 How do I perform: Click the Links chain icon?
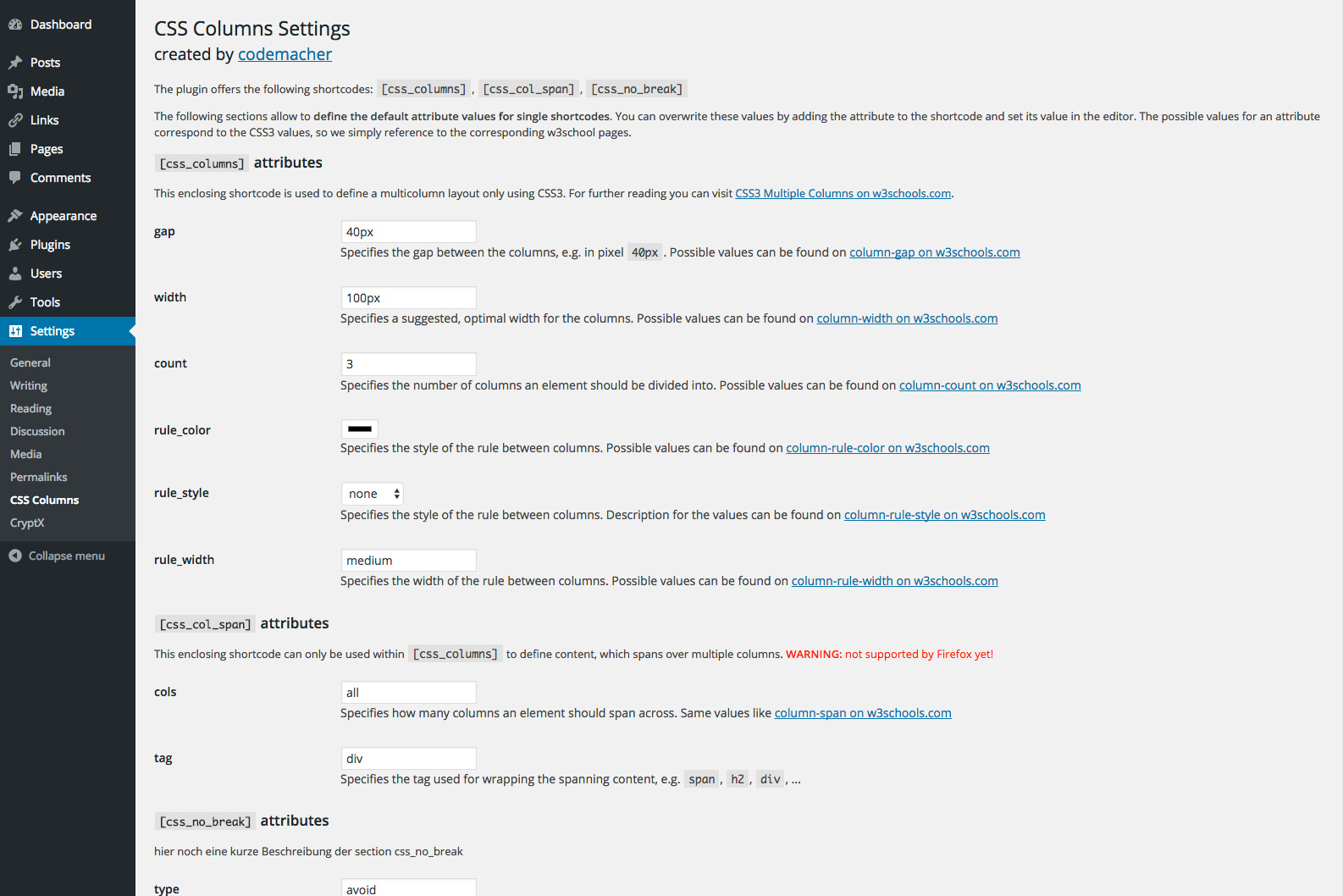[x=15, y=120]
